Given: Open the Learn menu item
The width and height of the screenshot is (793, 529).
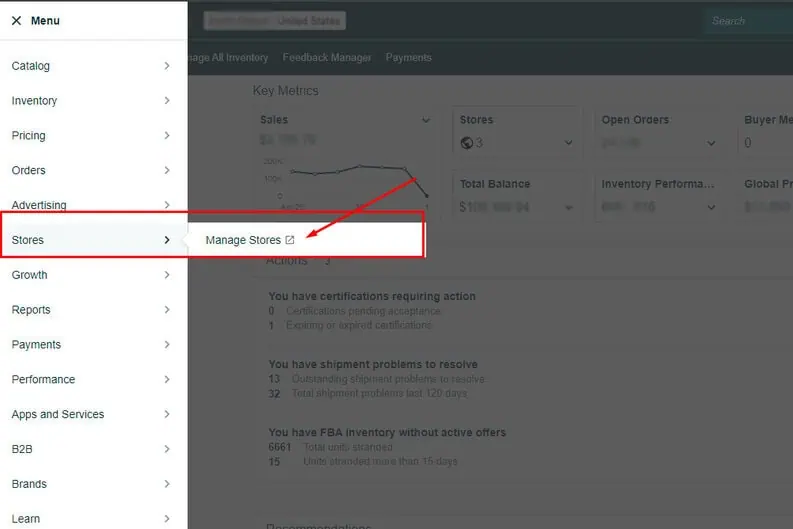Looking at the screenshot, I should [94, 518].
